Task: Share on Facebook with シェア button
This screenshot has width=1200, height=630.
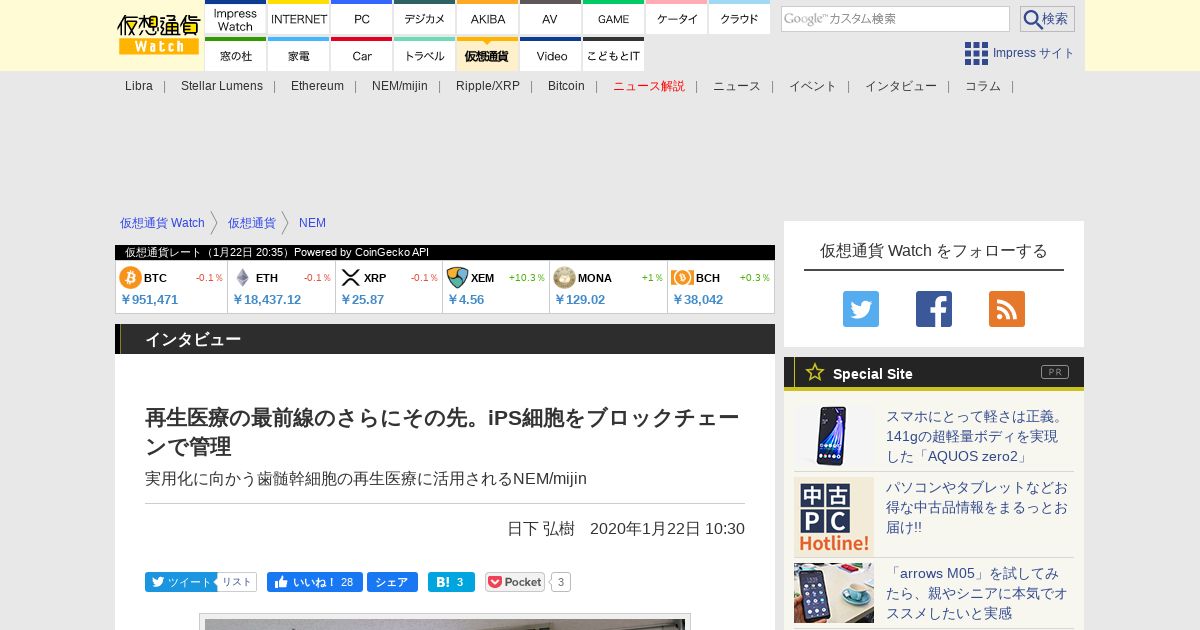Action: [392, 582]
